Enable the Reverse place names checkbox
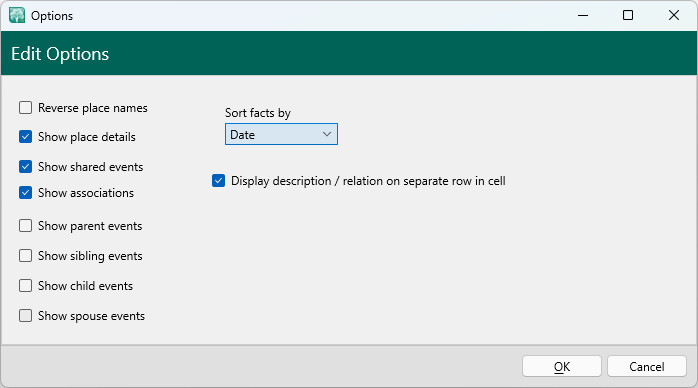The width and height of the screenshot is (698, 388). tap(25, 108)
